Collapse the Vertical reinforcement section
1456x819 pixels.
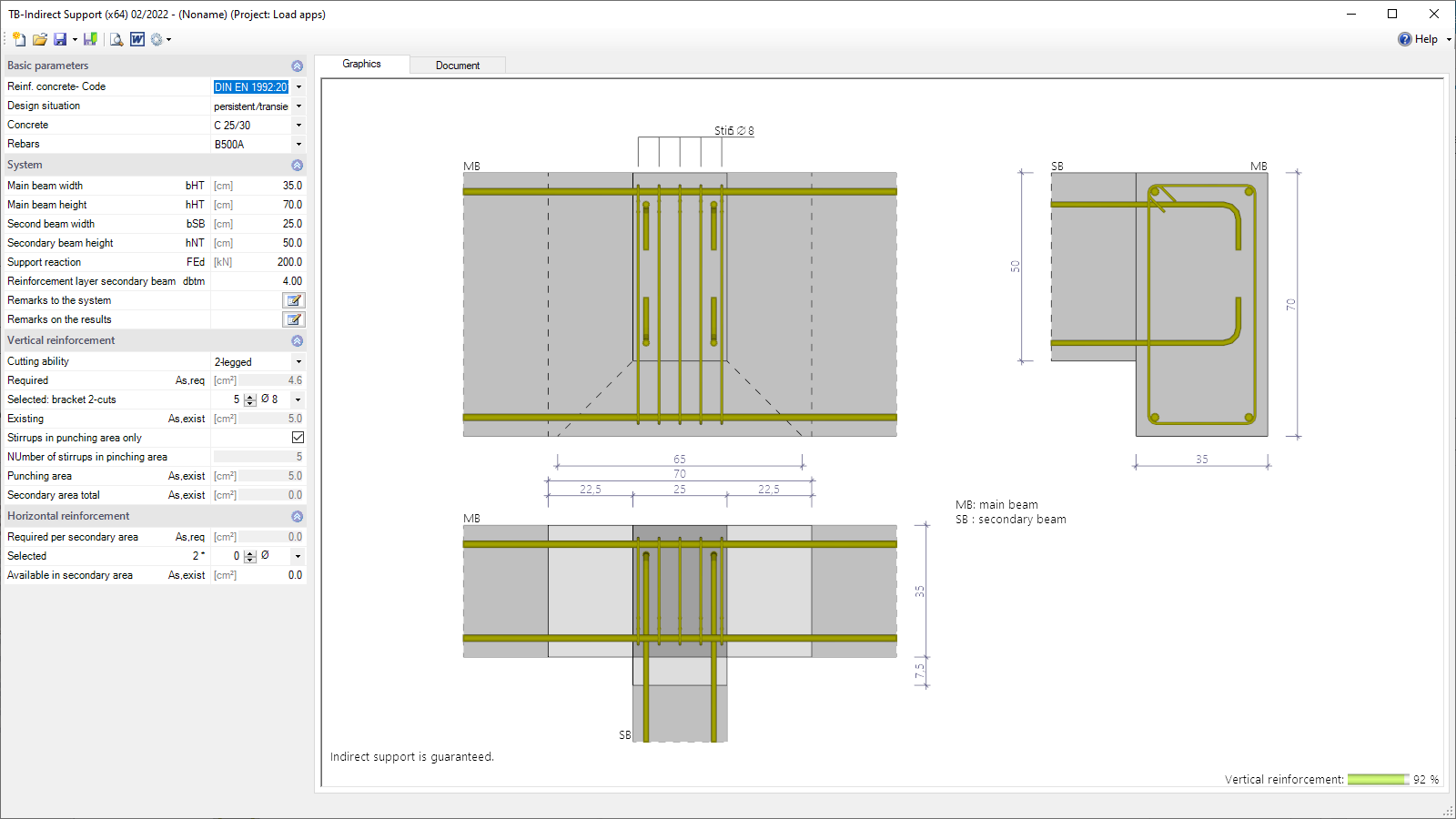297,340
